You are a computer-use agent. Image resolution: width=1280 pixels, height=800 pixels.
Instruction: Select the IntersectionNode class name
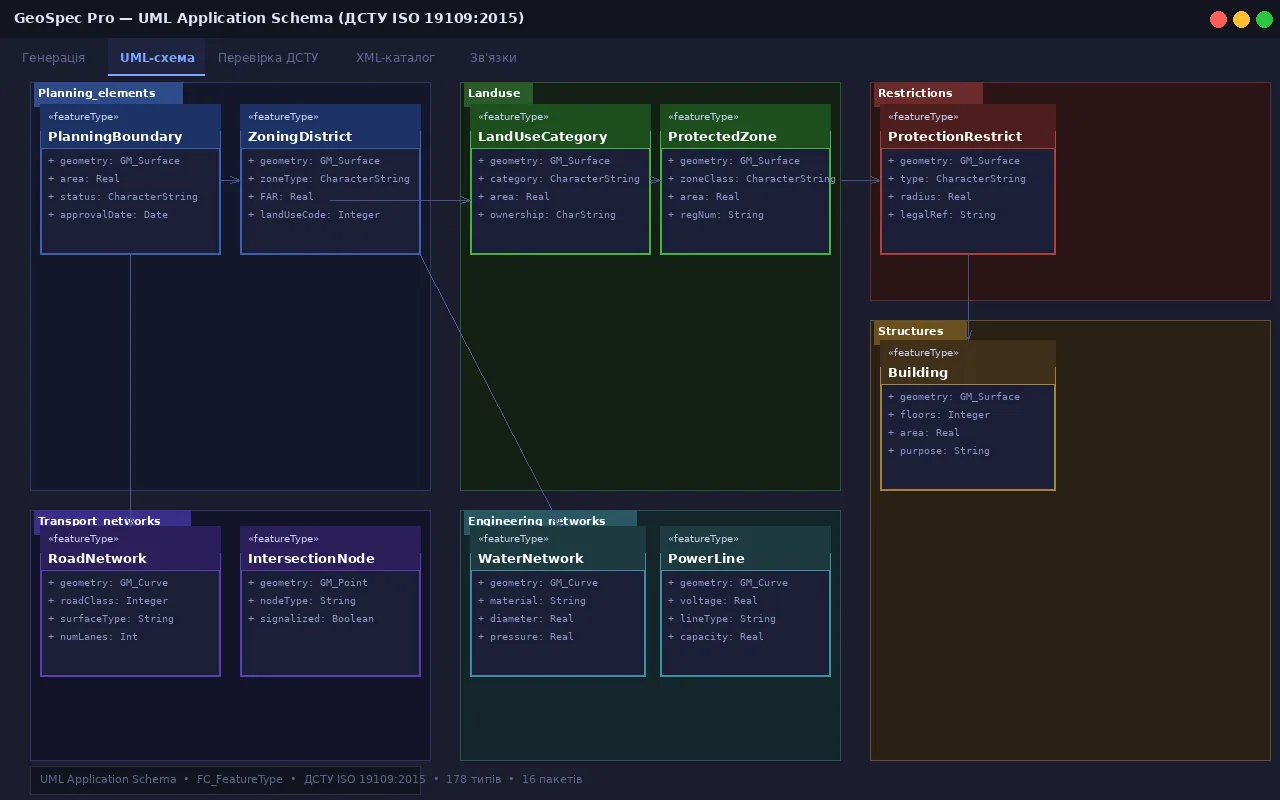coord(311,559)
